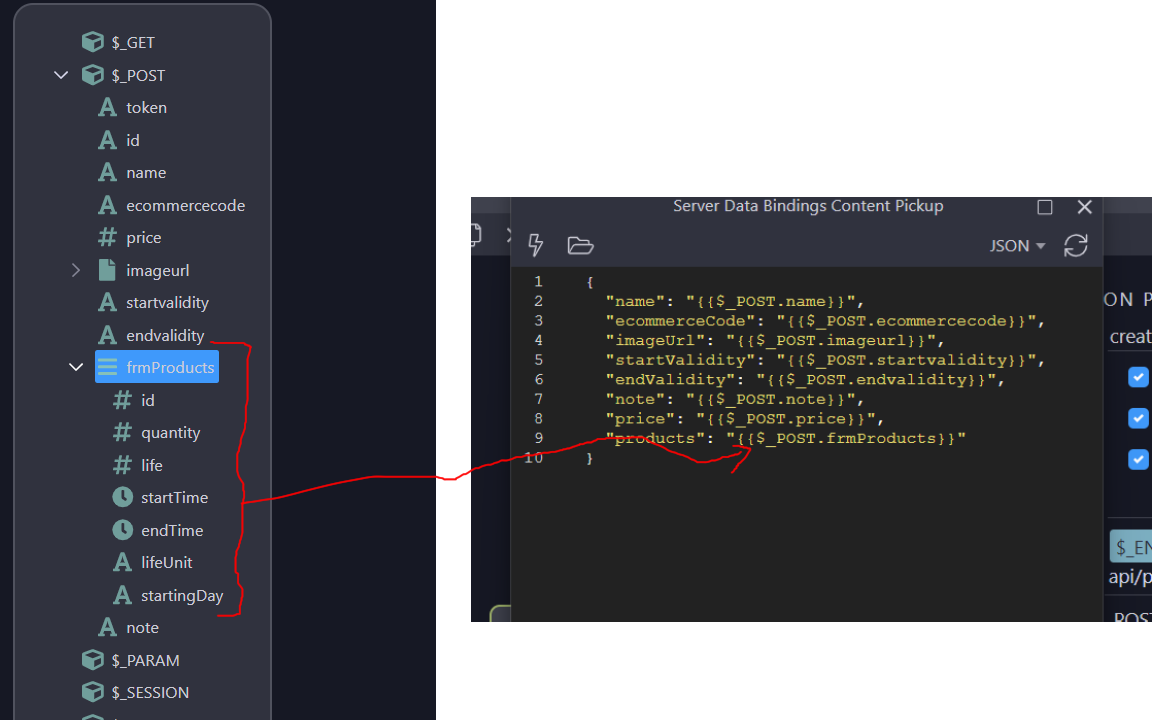Click the refresh icon next to JSON
This screenshot has height=720, width=1152.
pyautogui.click(x=1075, y=245)
